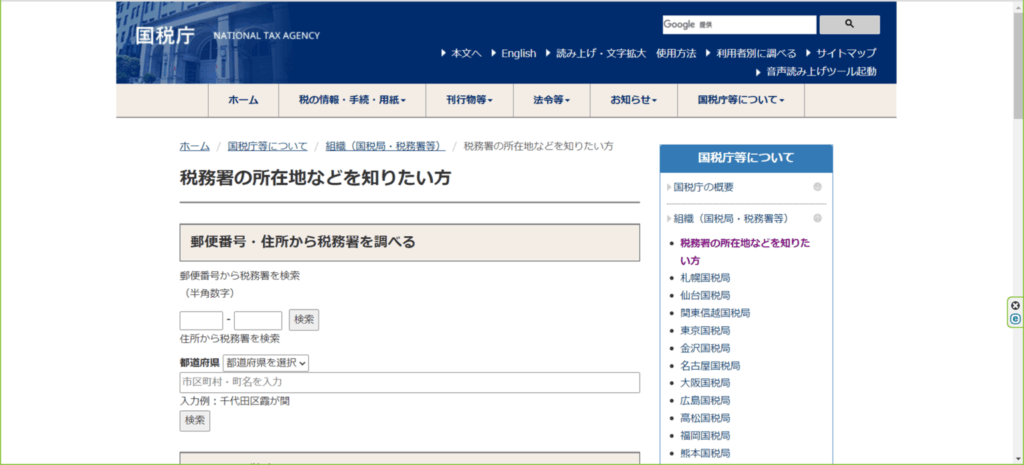Open 刊行物等 navigation dropdown
This screenshot has height=465, width=1024.
pos(469,100)
